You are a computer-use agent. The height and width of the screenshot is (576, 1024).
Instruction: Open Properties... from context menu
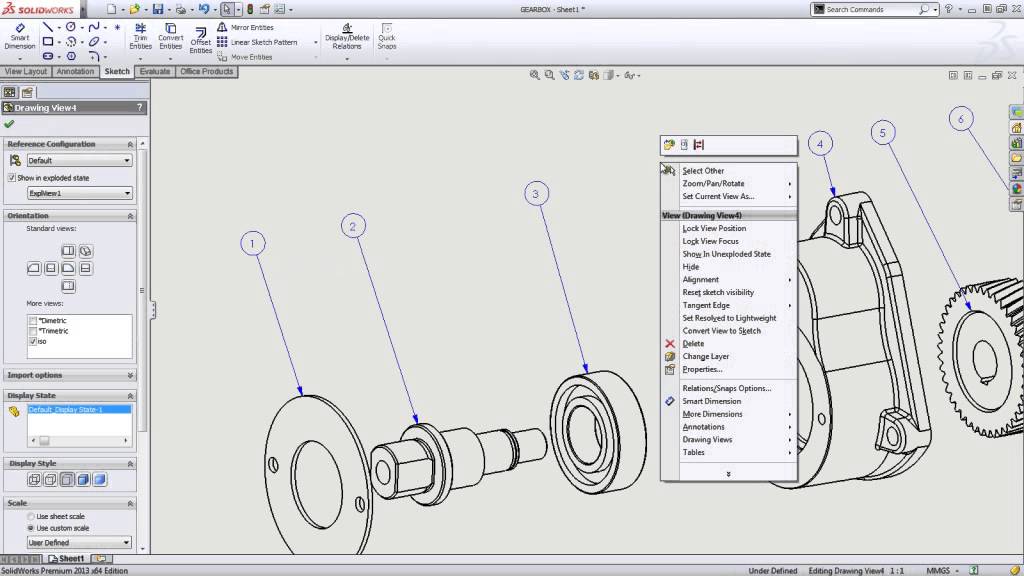coord(728,370)
